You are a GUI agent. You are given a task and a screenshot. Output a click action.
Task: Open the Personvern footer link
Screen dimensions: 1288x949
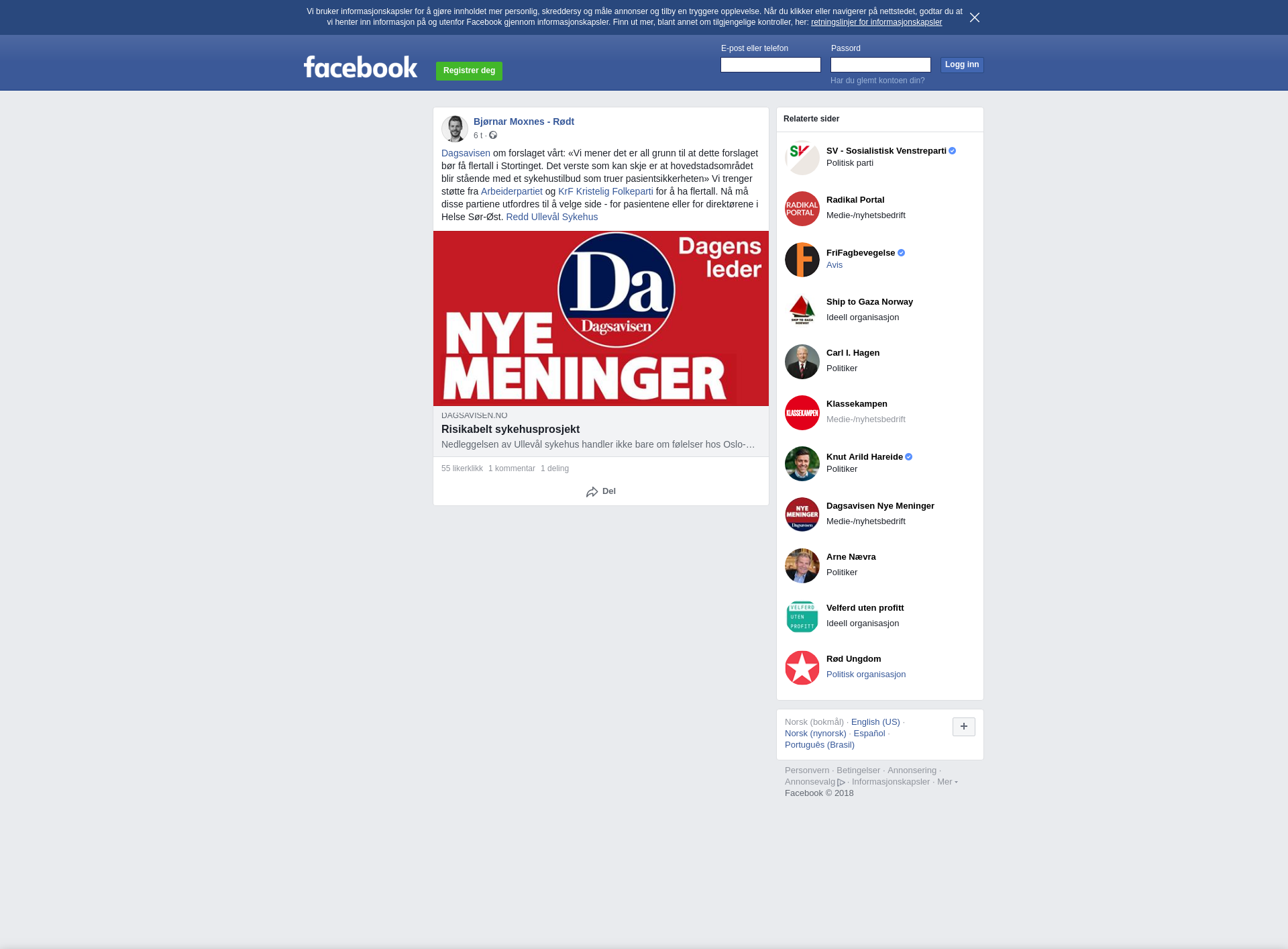point(807,770)
